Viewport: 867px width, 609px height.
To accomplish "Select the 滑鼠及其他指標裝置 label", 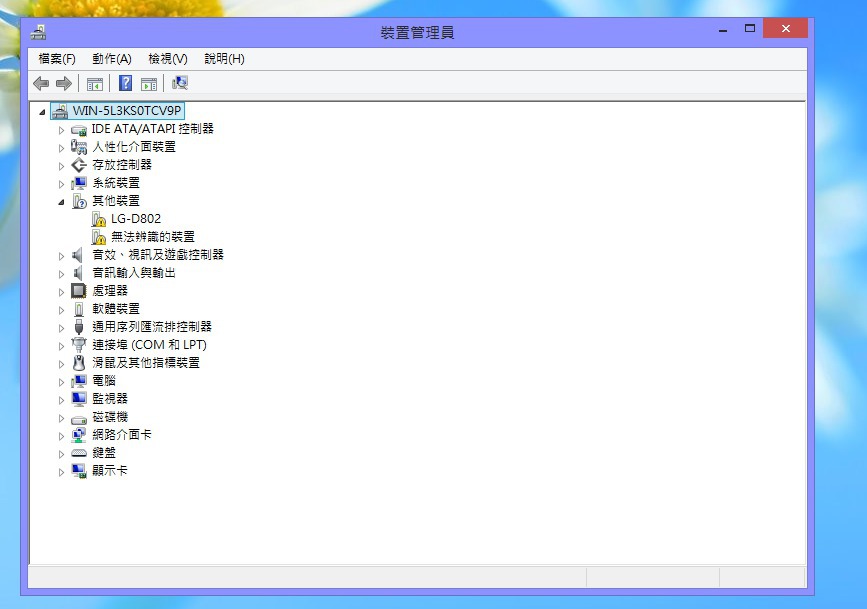I will pyautogui.click(x=146, y=363).
